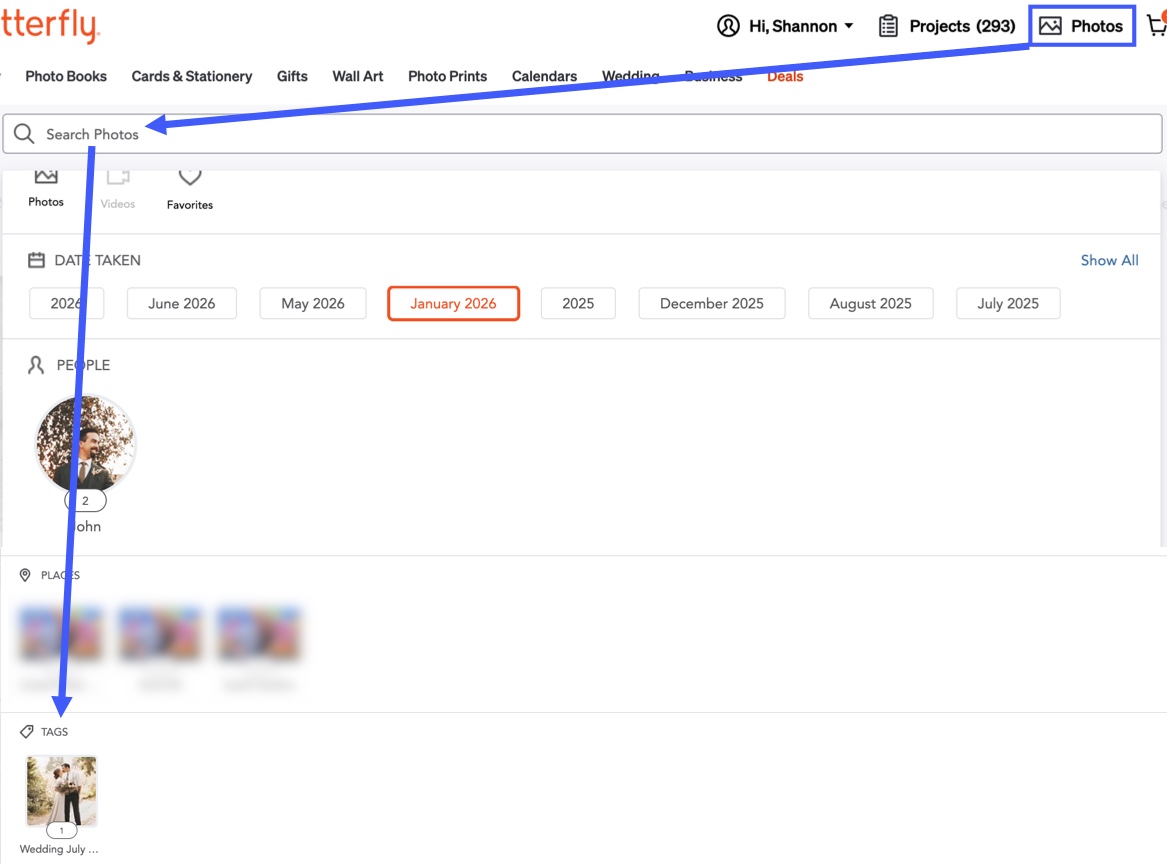Toggle the June 2026 date filter
This screenshot has height=864, width=1167.
[182, 304]
